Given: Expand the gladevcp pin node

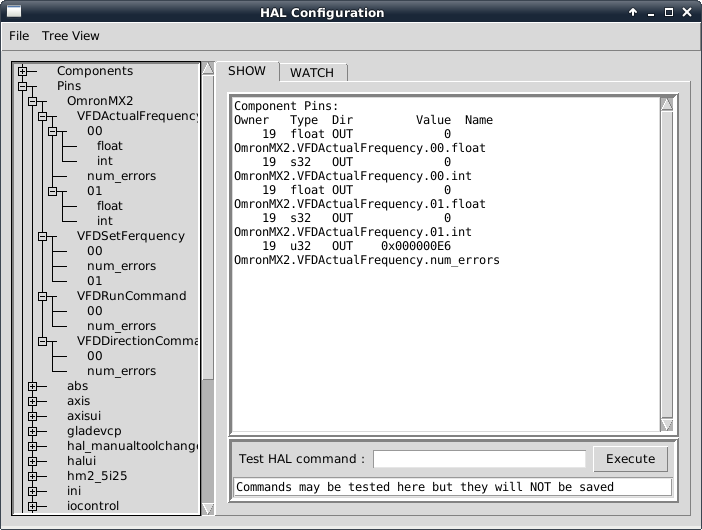Looking at the screenshot, I should pos(32,432).
